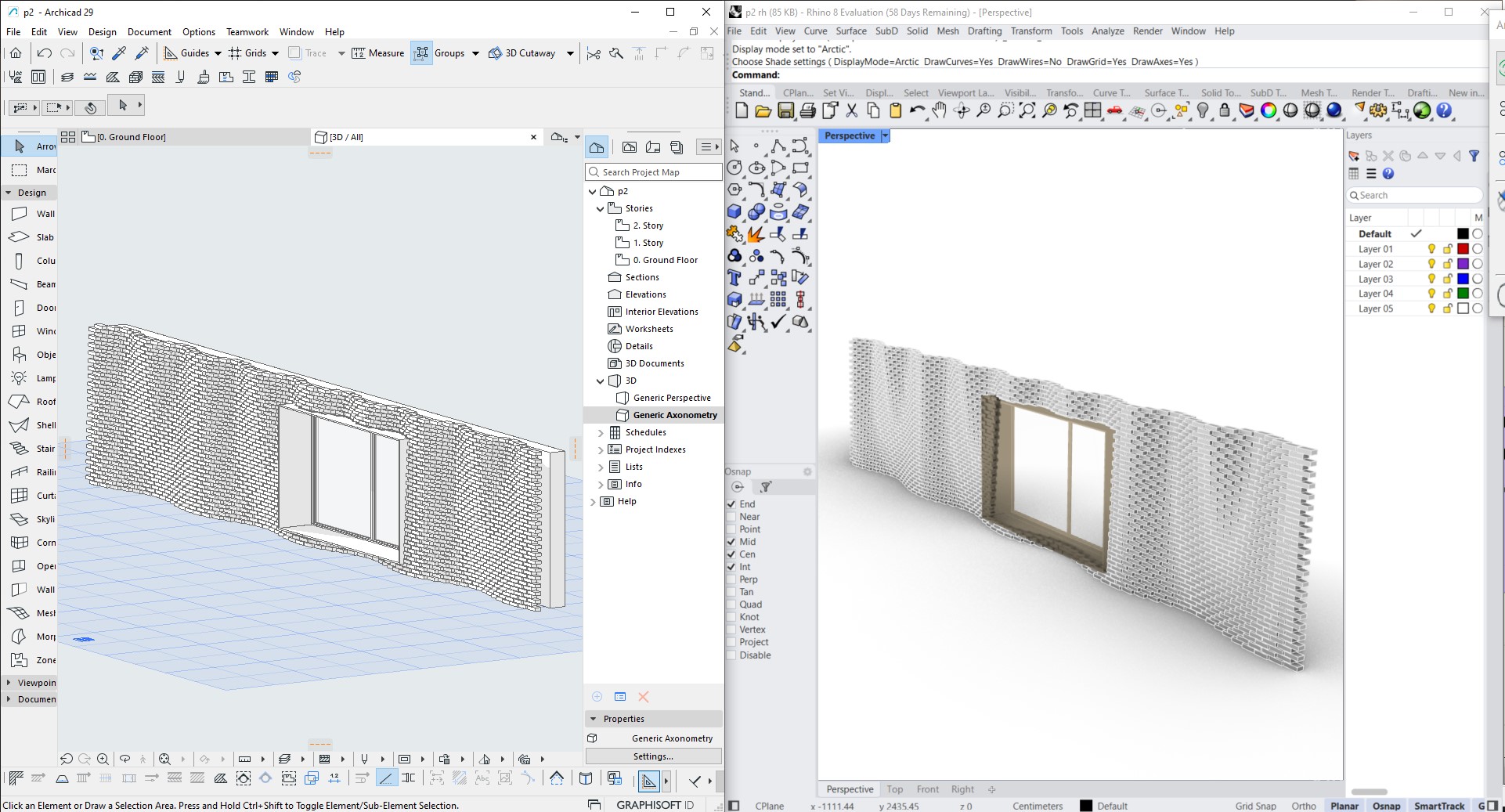Open the Perspective viewport dropdown arrow
This screenshot has width=1505, height=812.
tap(885, 136)
